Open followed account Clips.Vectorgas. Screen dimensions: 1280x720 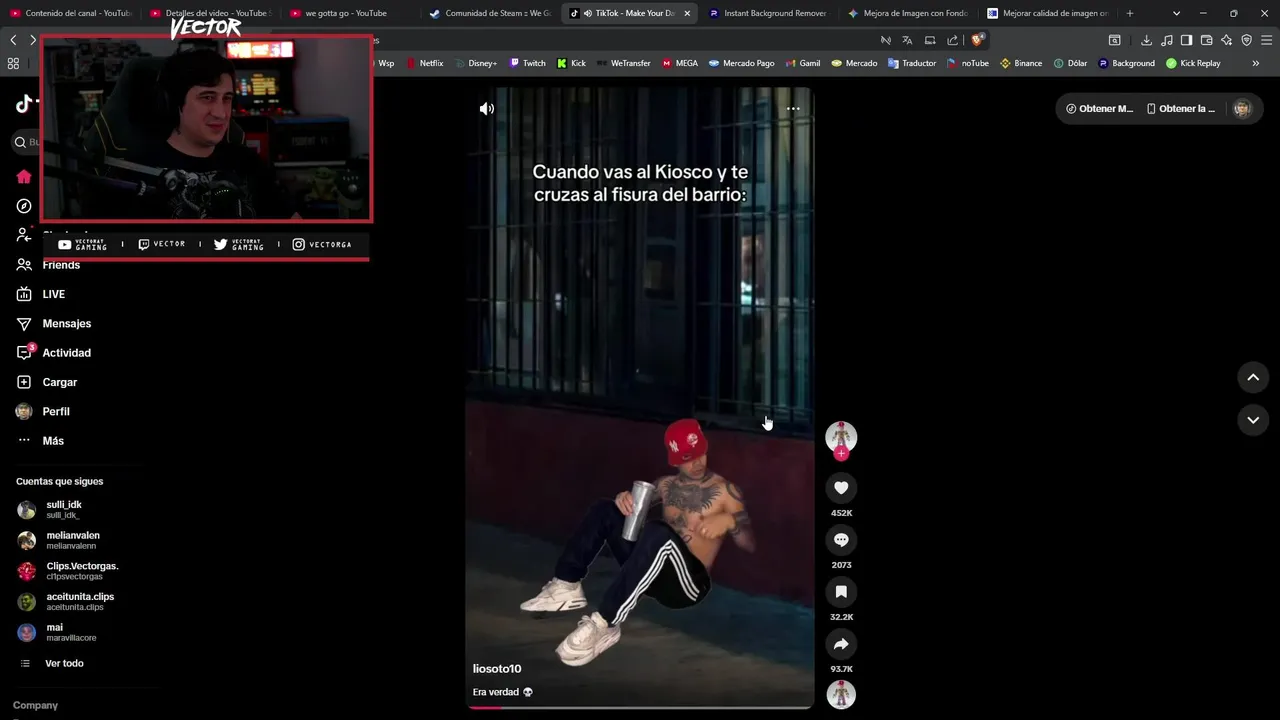[68, 571]
